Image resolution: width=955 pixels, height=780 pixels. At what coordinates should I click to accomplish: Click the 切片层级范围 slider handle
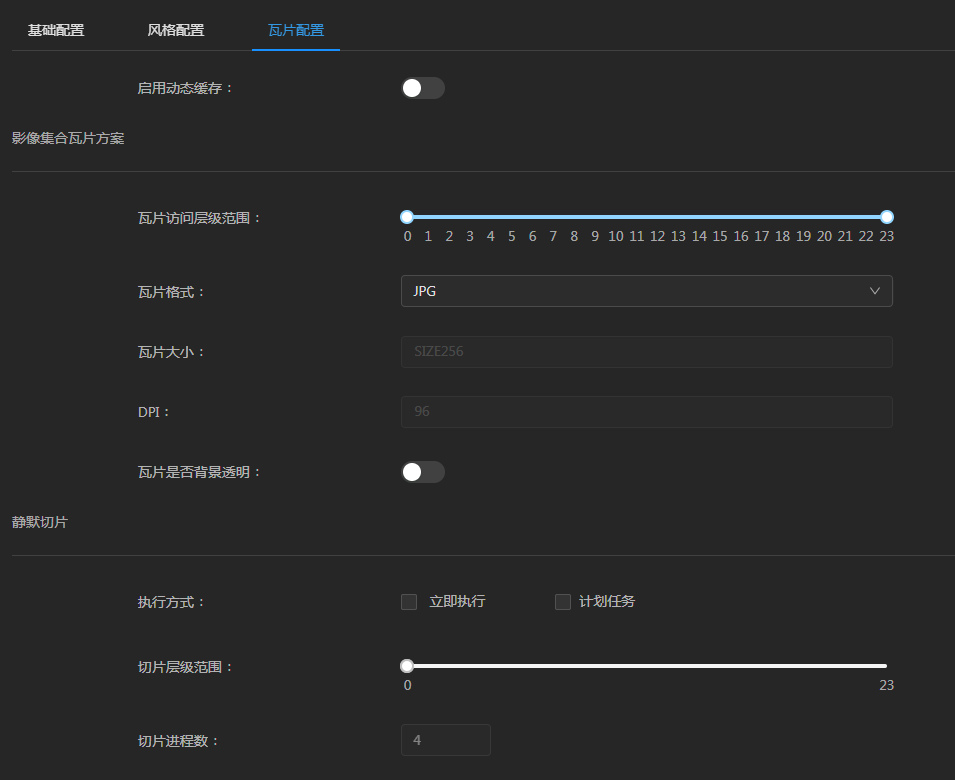[x=407, y=666]
